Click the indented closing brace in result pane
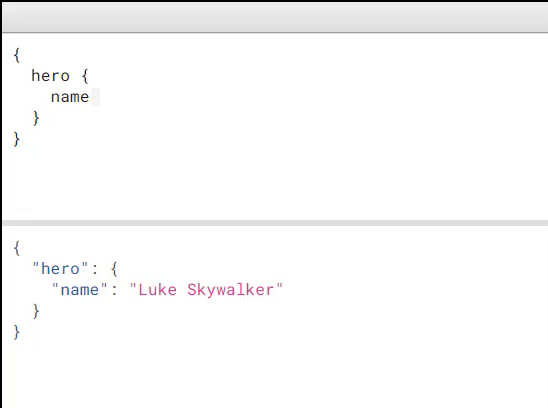Viewport: 548px width, 408px height. (36, 311)
